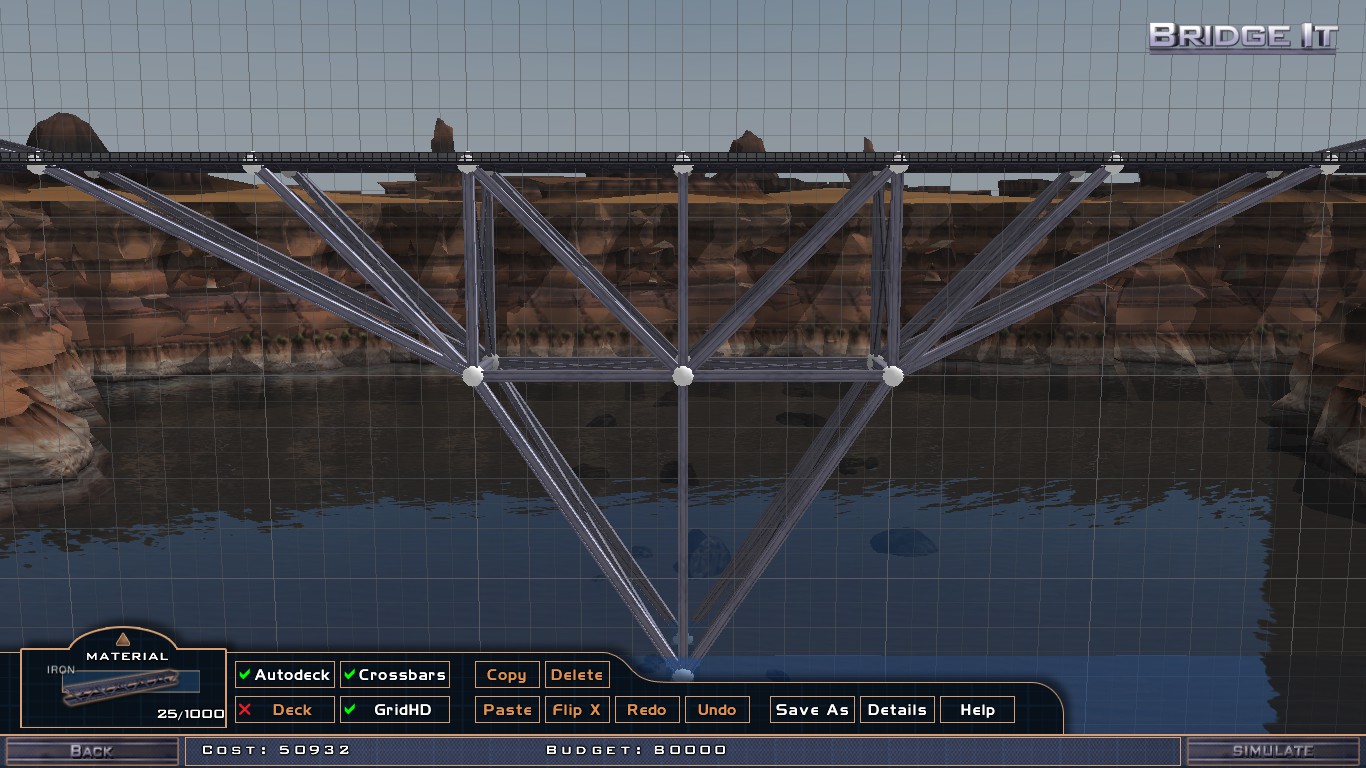
Task: Click the Redo button
Action: (x=647, y=710)
